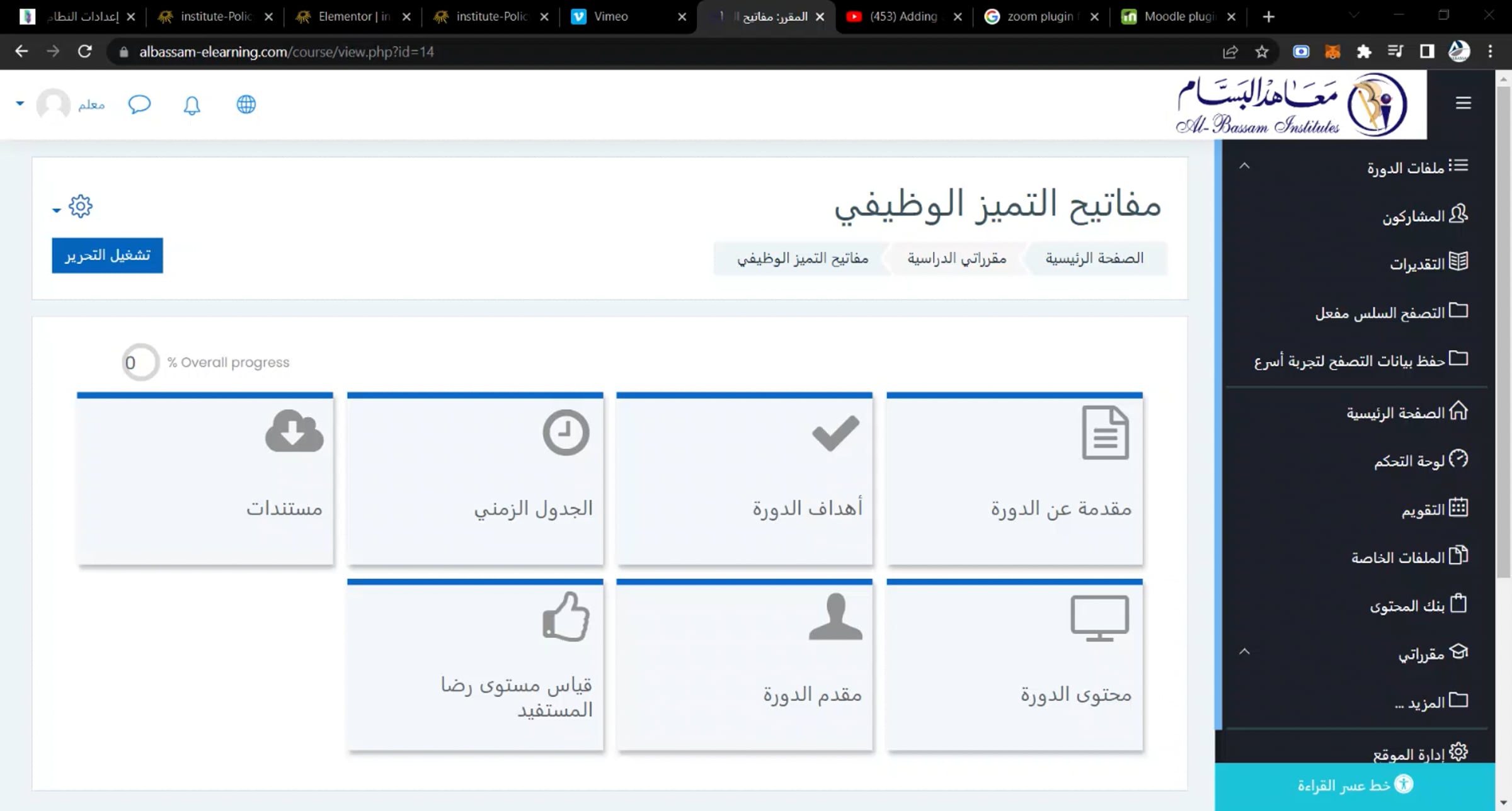Click the document icon of مقدمة عن الدورة
Viewport: 1512px width, 811px height.
click(x=1106, y=433)
